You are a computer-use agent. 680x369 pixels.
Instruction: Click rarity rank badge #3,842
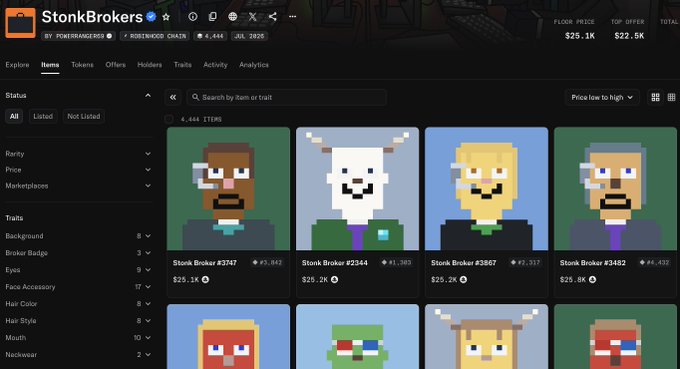267,262
